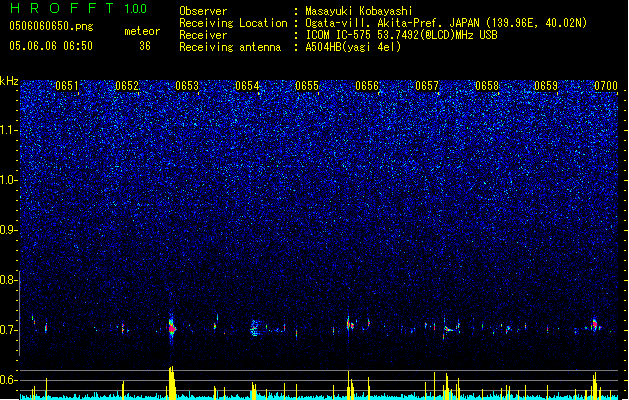Select the meteor count value 36

point(145,46)
